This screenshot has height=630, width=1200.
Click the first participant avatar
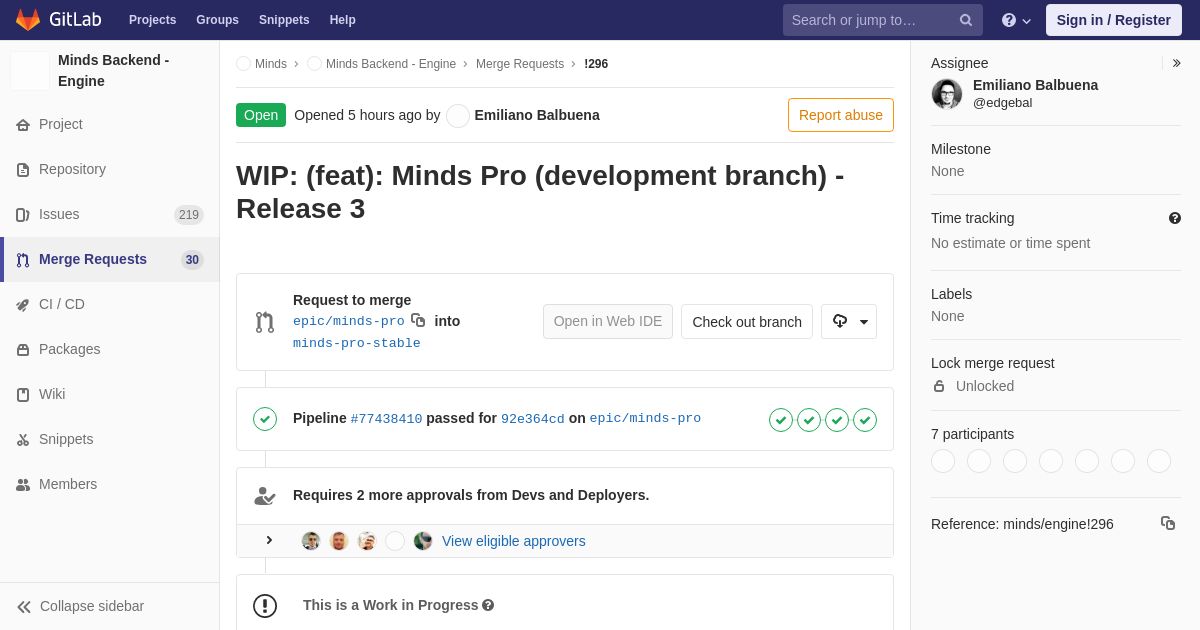[x=943, y=461]
